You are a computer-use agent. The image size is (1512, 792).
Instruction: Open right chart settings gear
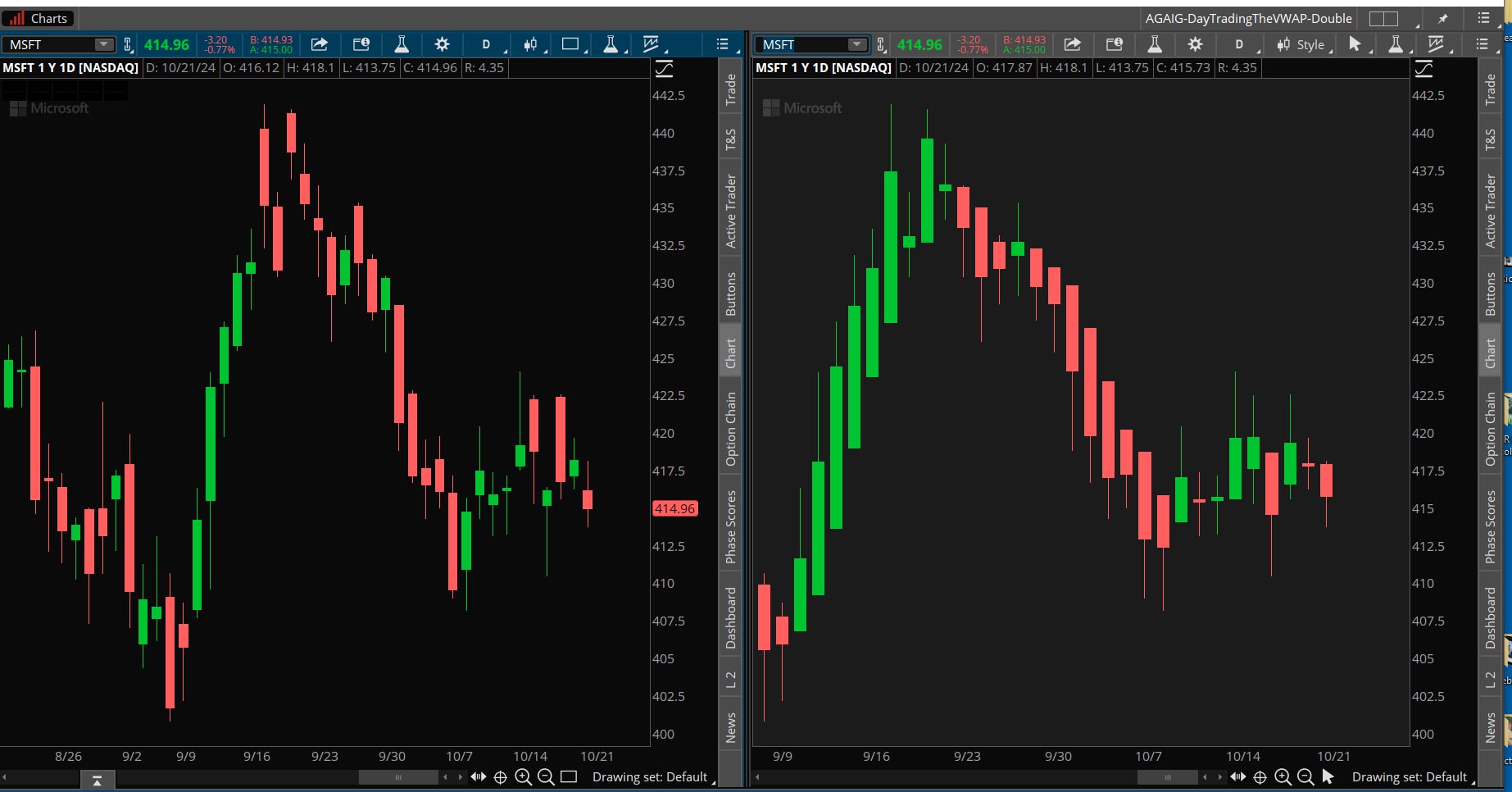click(x=1196, y=44)
